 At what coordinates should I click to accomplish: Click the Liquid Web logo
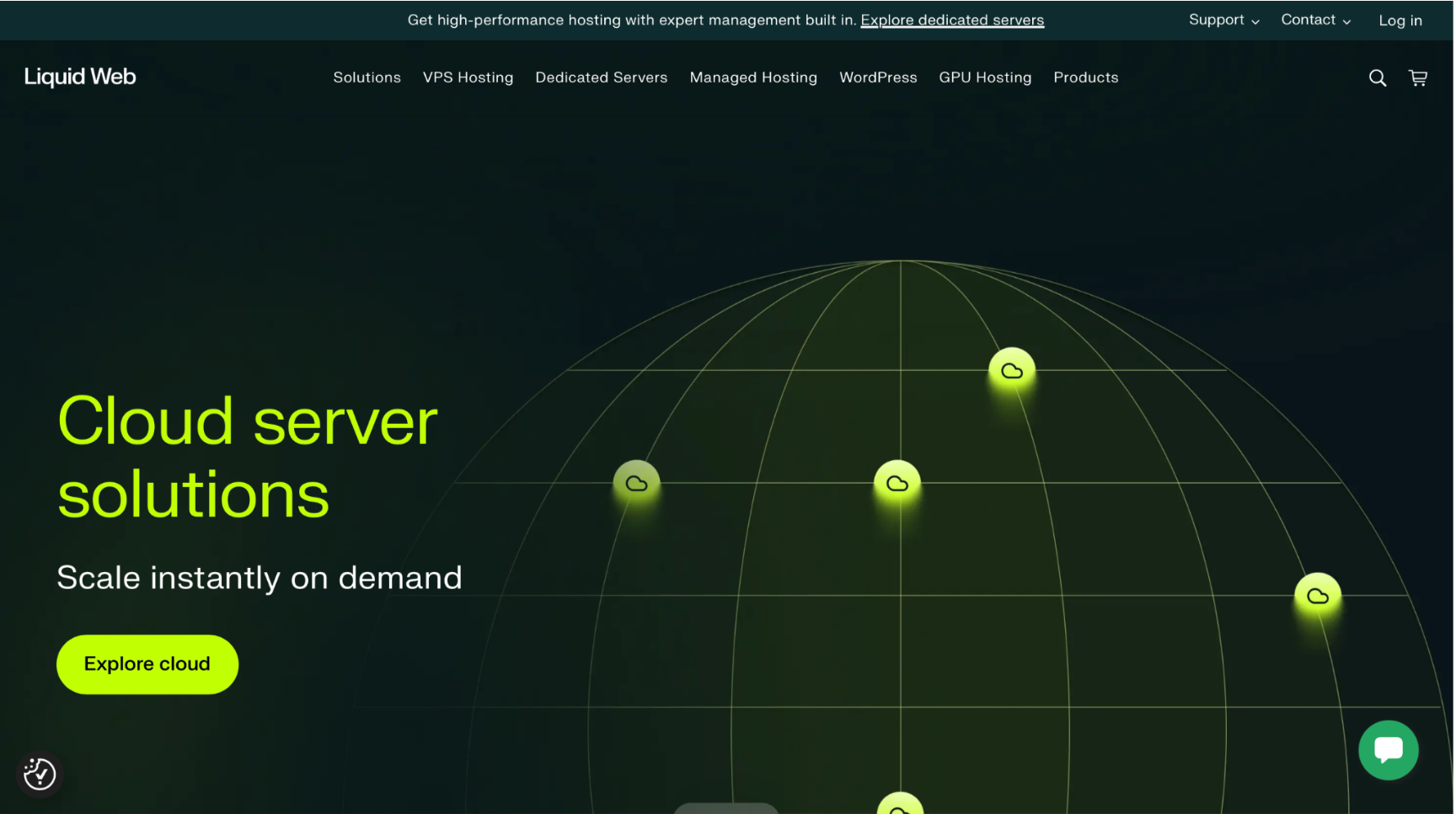pos(80,77)
